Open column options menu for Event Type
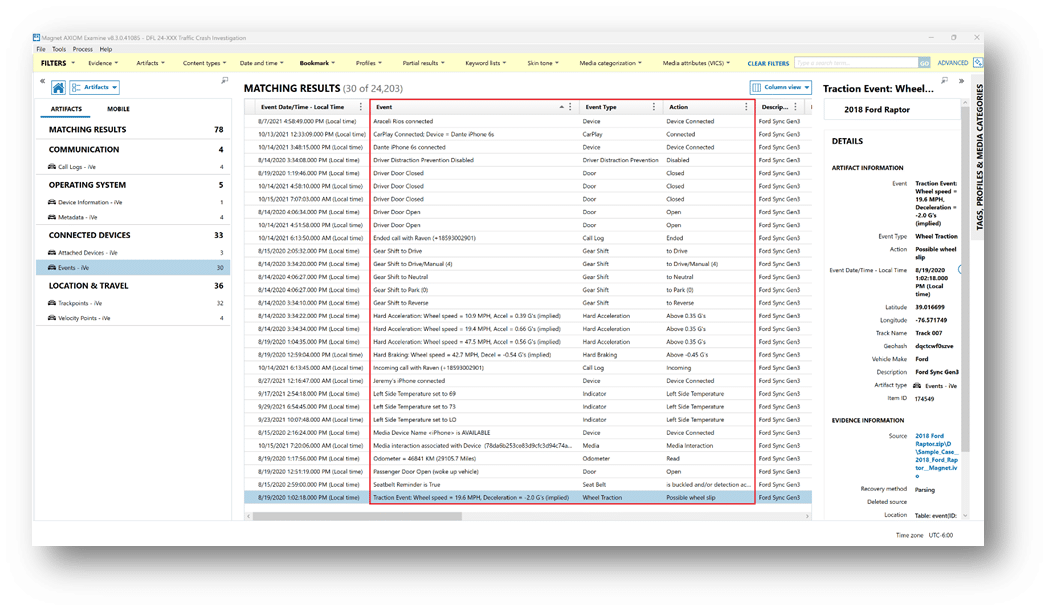The width and height of the screenshot is (1049, 611). [x=654, y=107]
